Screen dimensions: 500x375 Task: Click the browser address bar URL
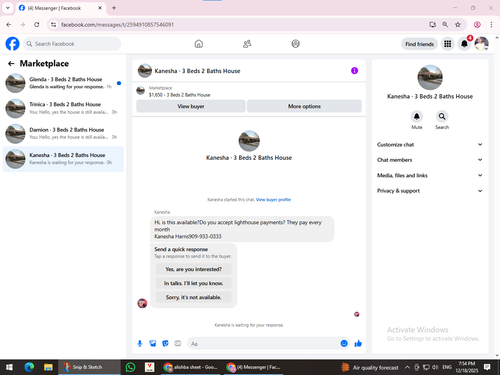[x=117, y=24]
